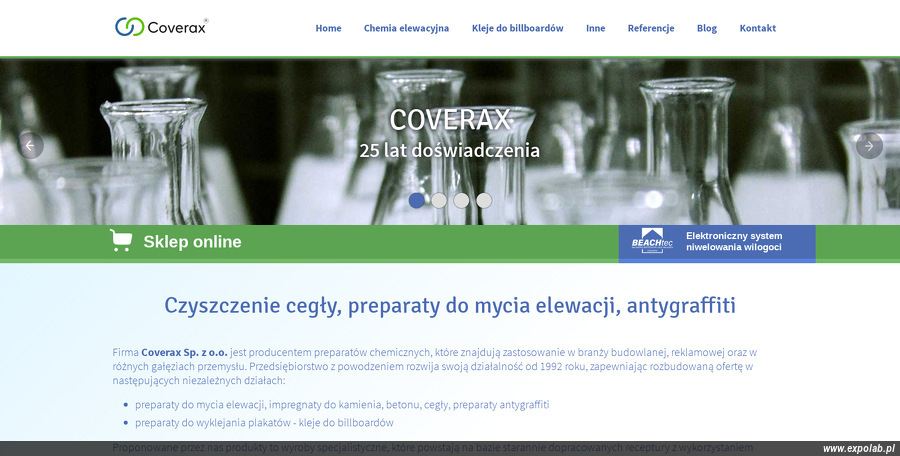Click the BEACHtec logo

(652, 241)
